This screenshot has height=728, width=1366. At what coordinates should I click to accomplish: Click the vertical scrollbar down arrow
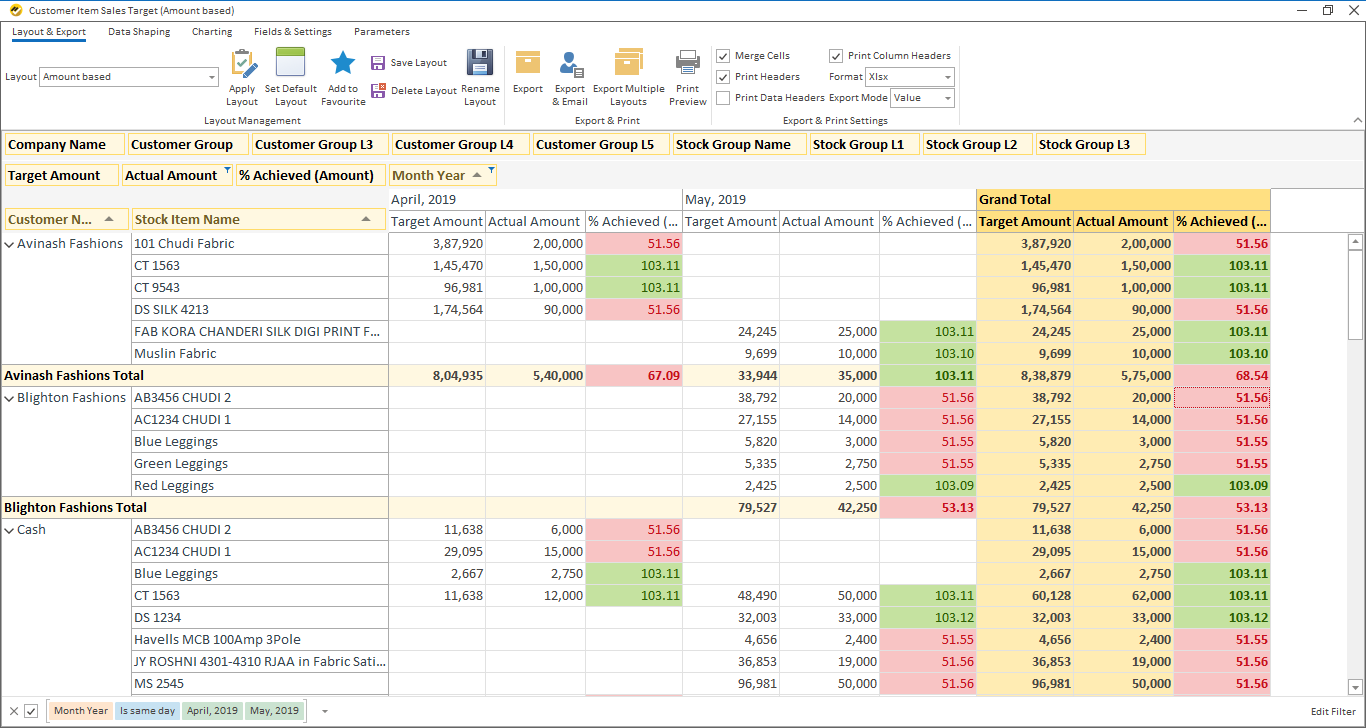coord(1355,687)
